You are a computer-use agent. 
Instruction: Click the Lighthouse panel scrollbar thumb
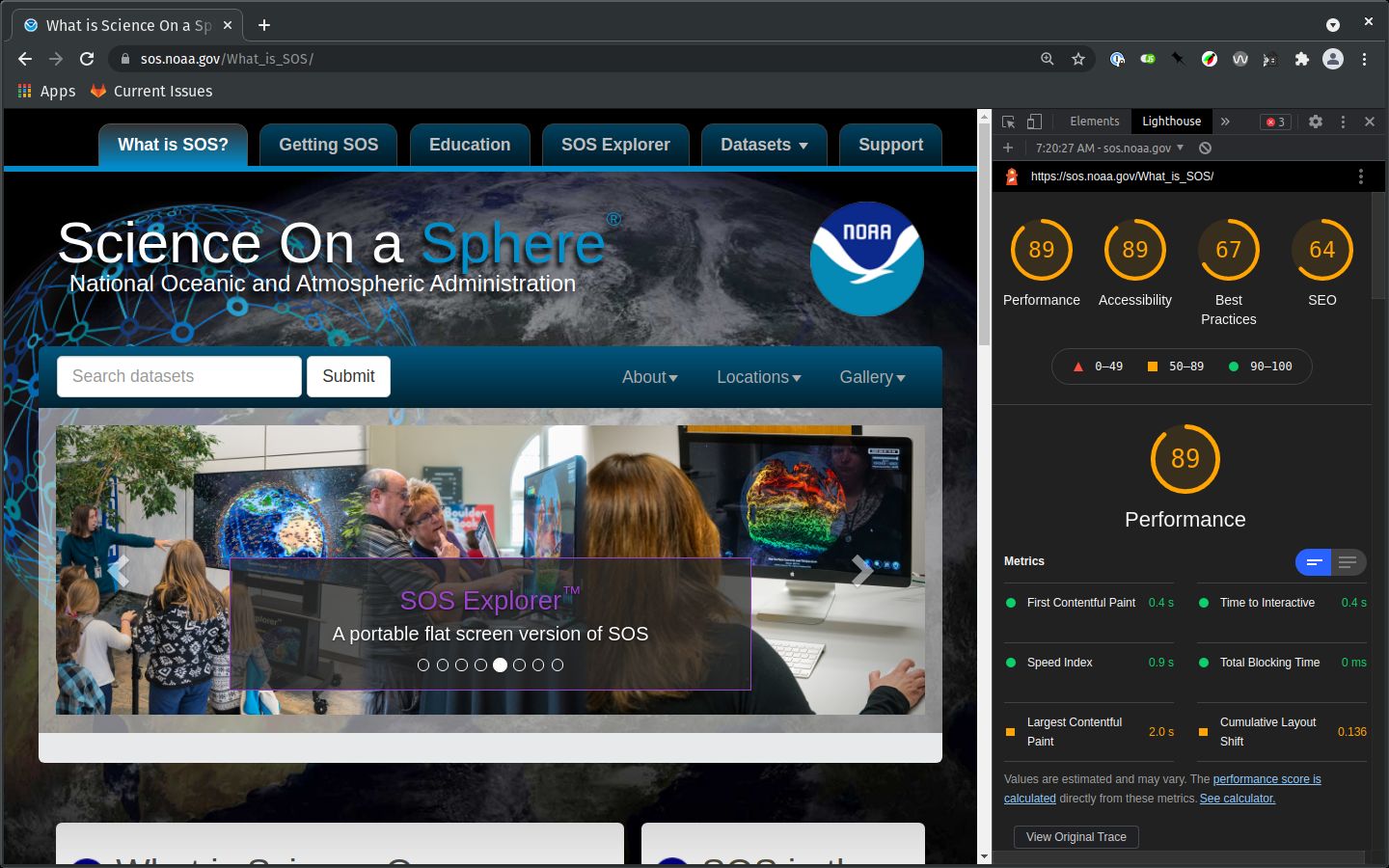point(1377,246)
